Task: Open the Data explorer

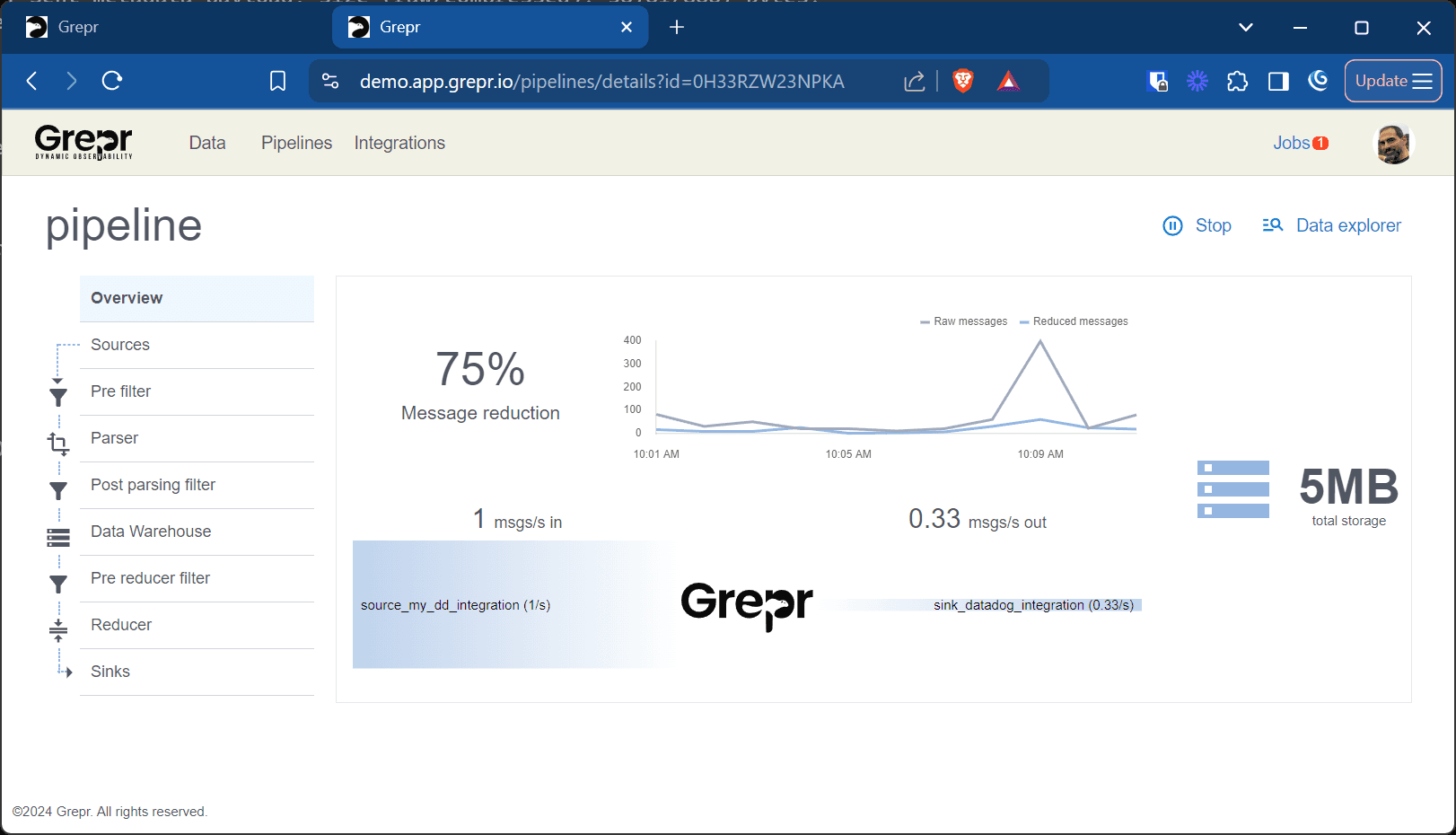Action: click(x=1331, y=225)
